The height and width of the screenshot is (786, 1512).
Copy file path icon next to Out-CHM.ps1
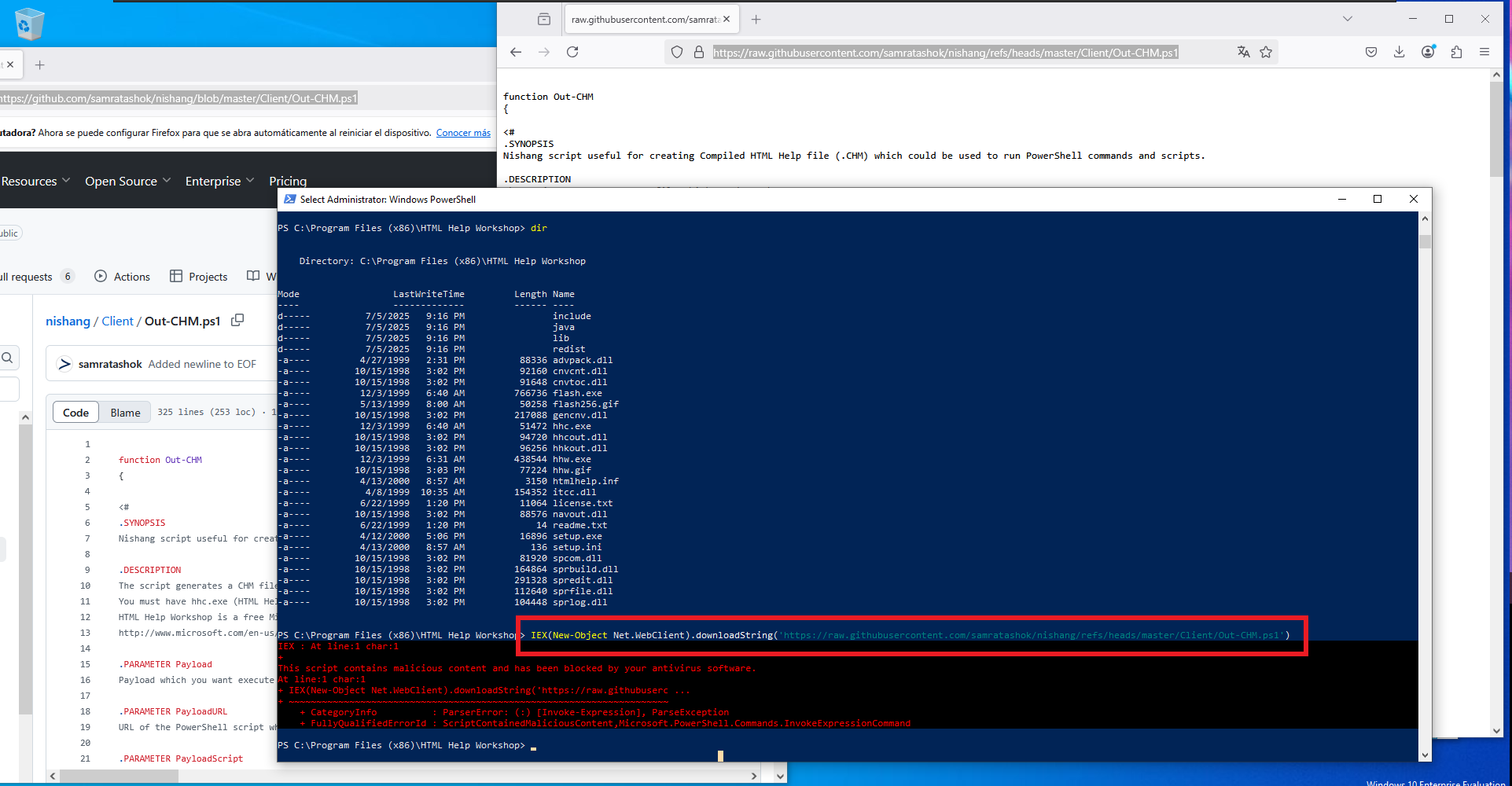click(x=237, y=320)
